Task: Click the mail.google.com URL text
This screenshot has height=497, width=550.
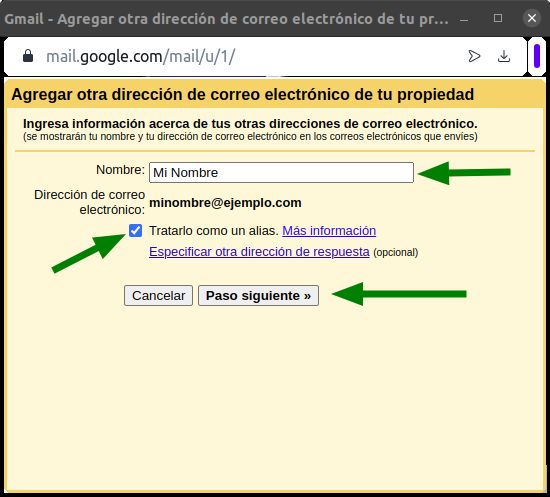Action: (141, 56)
